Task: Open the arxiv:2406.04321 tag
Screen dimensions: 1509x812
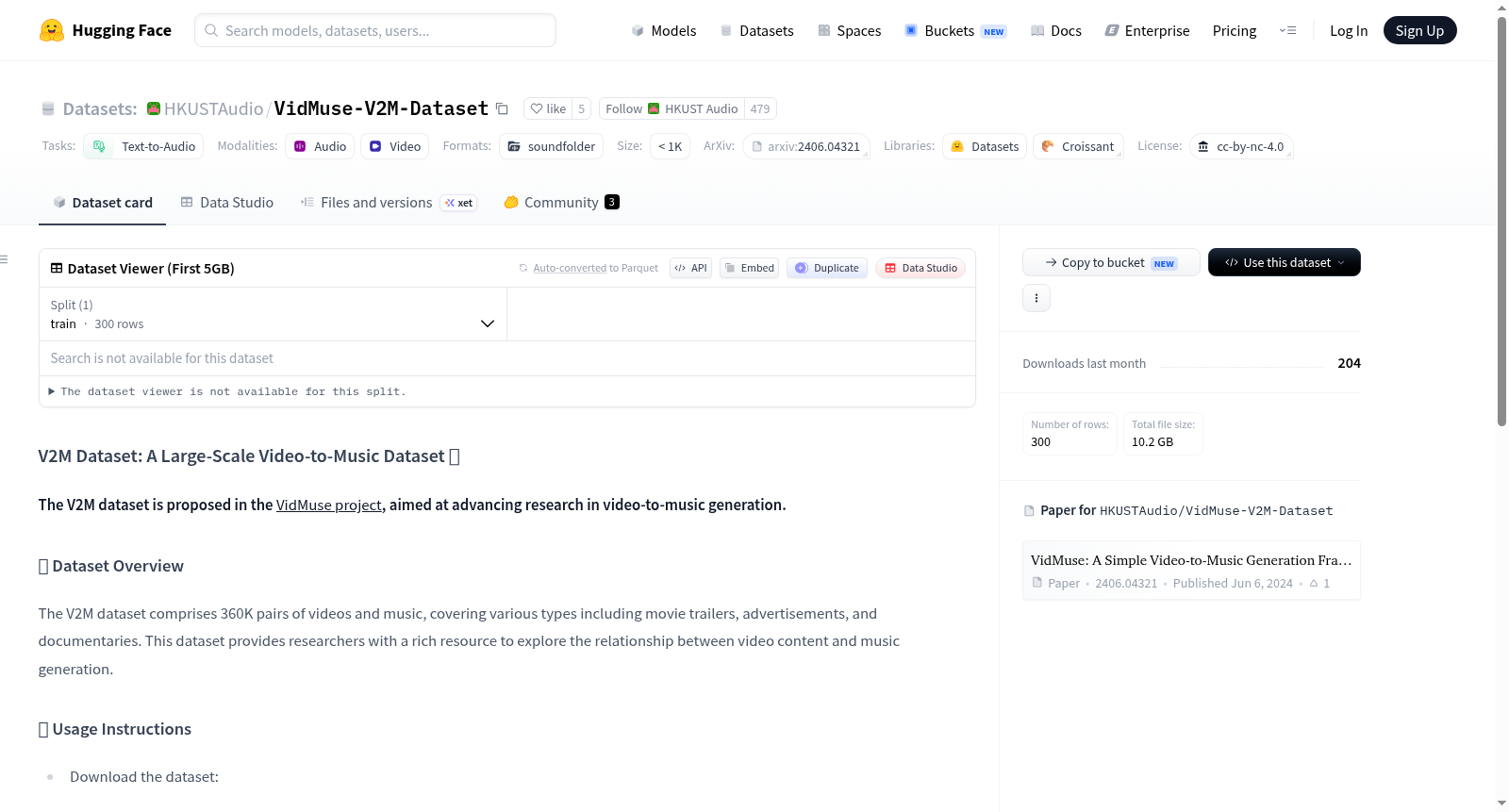Action: pos(806,146)
